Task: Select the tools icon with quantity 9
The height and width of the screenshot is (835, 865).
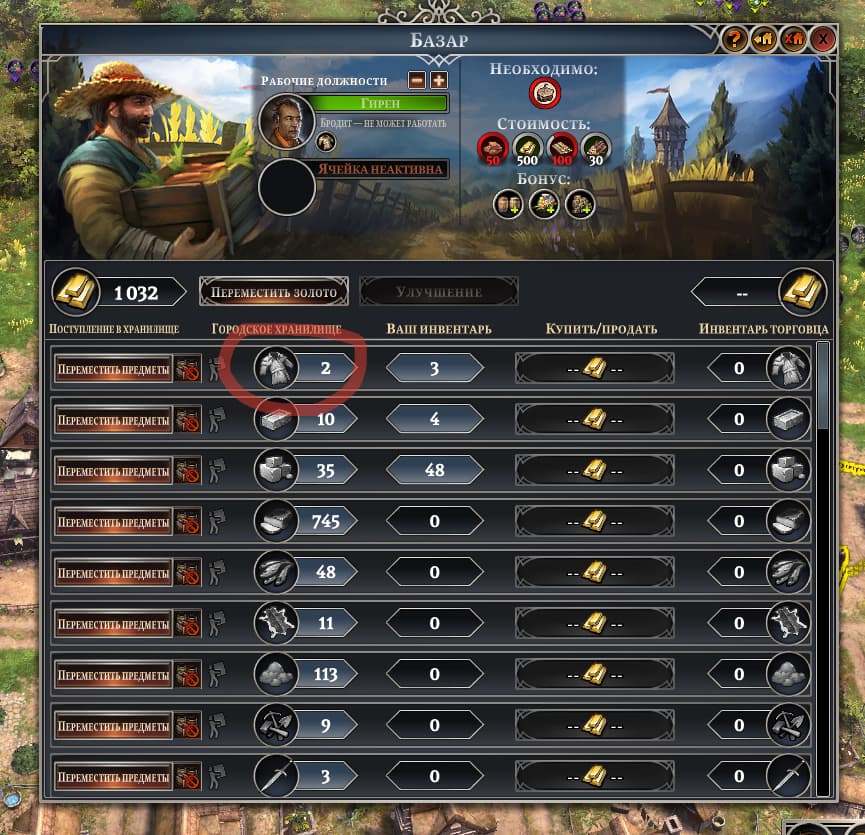Action: (x=276, y=725)
